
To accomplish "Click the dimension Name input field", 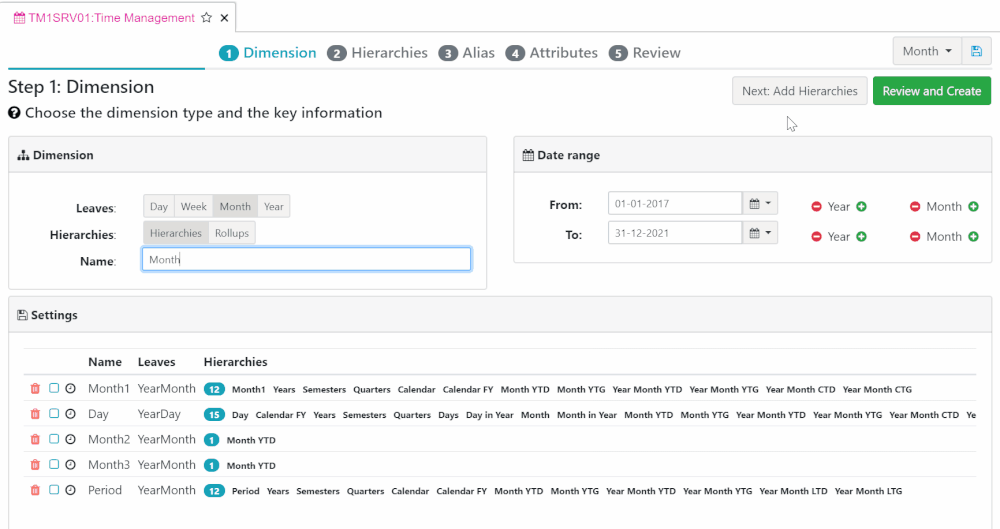I will [306, 260].
